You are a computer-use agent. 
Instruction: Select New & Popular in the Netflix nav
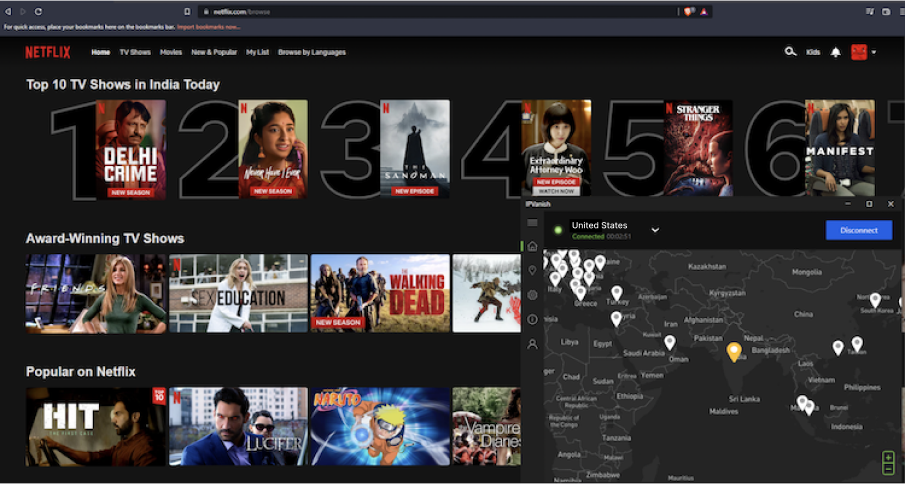click(214, 52)
